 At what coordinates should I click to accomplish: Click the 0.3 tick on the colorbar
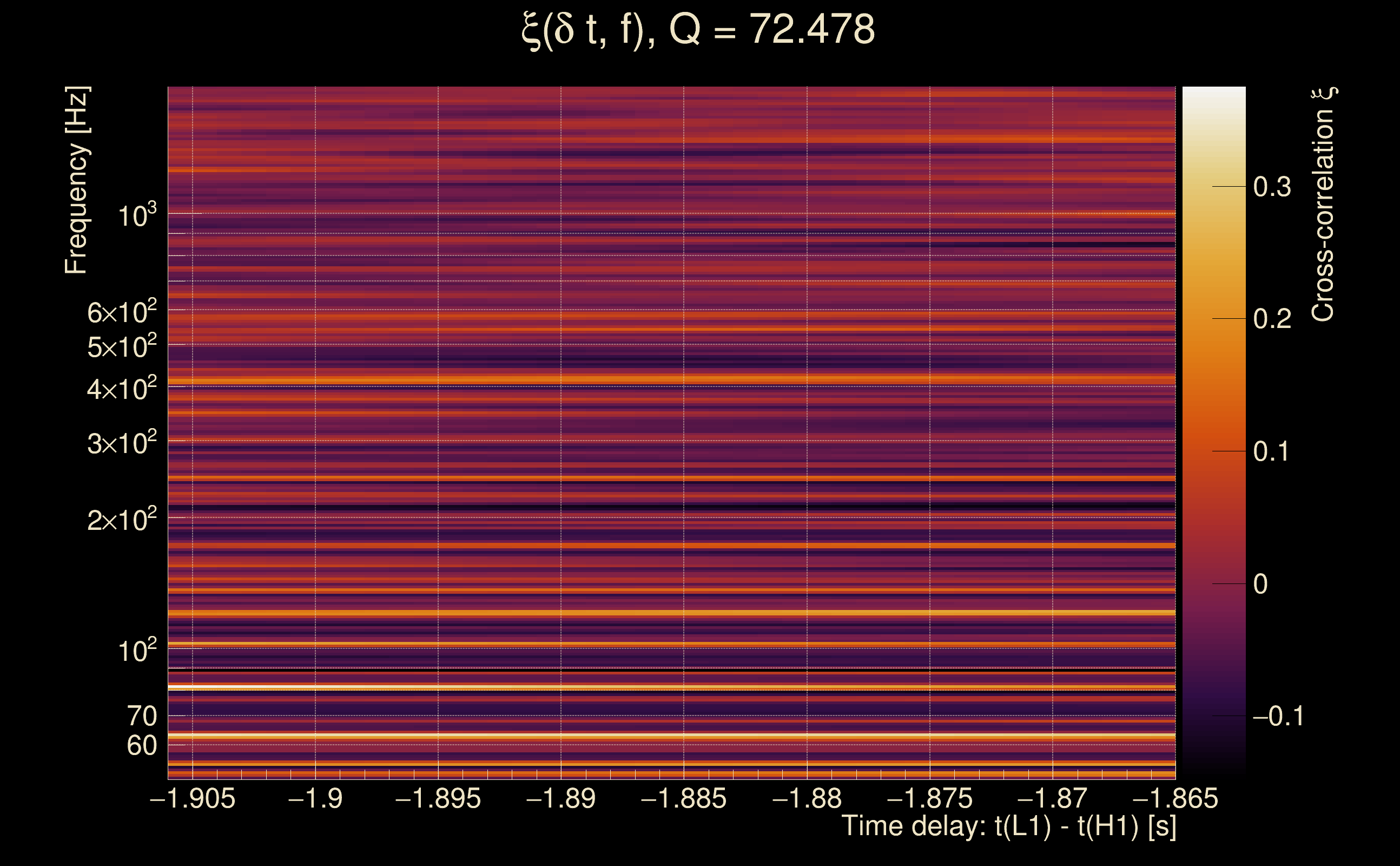click(1272, 187)
